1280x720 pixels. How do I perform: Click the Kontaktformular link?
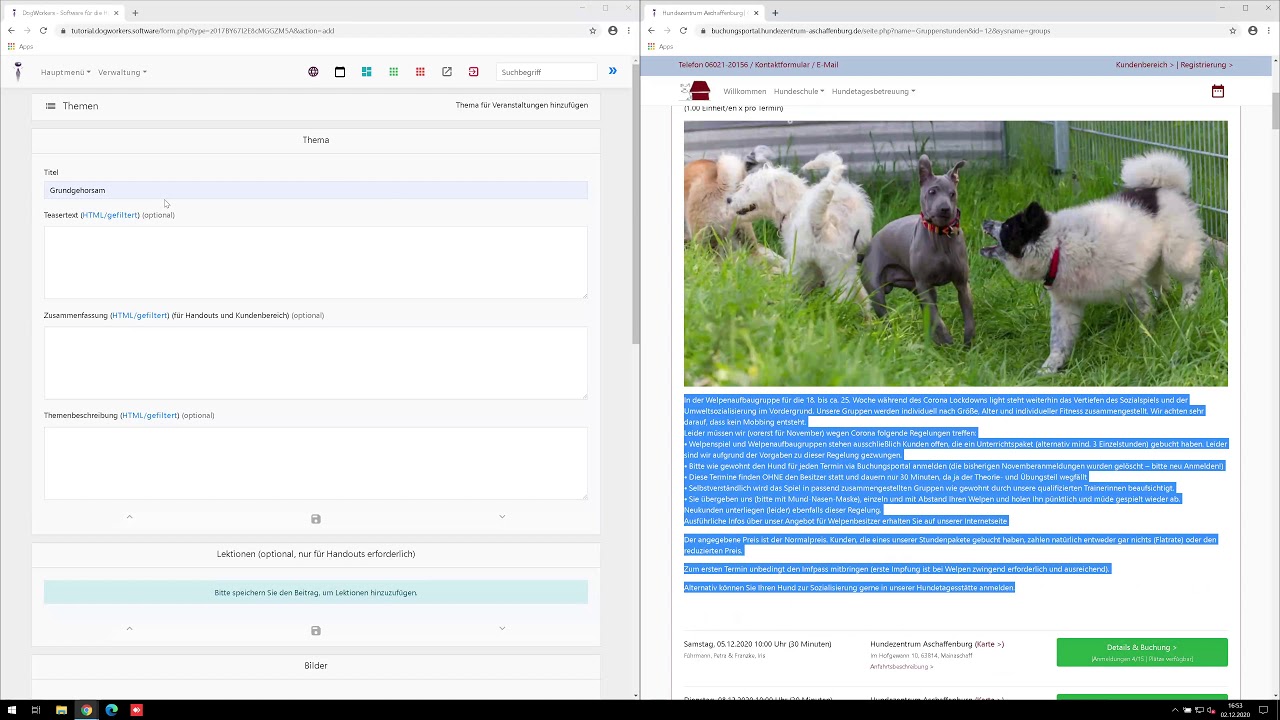(783, 65)
